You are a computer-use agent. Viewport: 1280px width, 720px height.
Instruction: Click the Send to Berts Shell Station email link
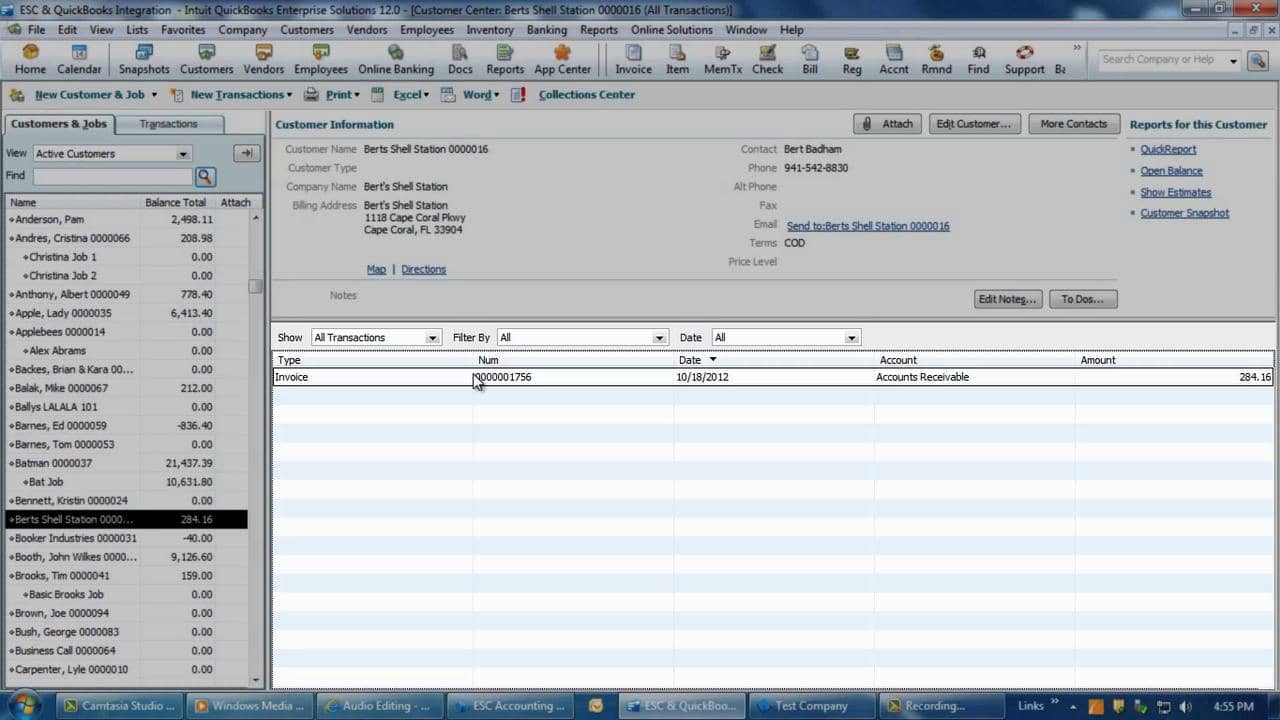(868, 227)
